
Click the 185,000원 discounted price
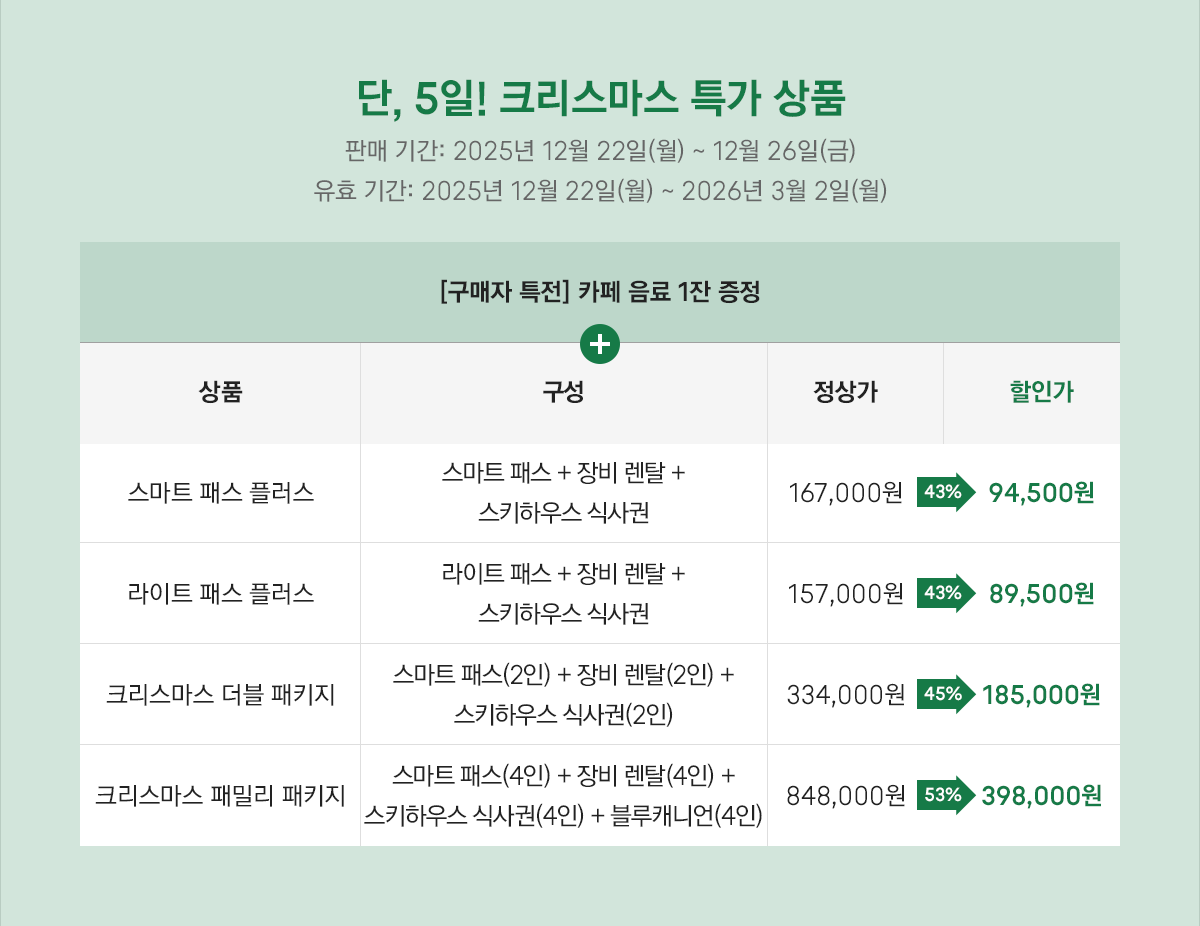click(x=1041, y=694)
